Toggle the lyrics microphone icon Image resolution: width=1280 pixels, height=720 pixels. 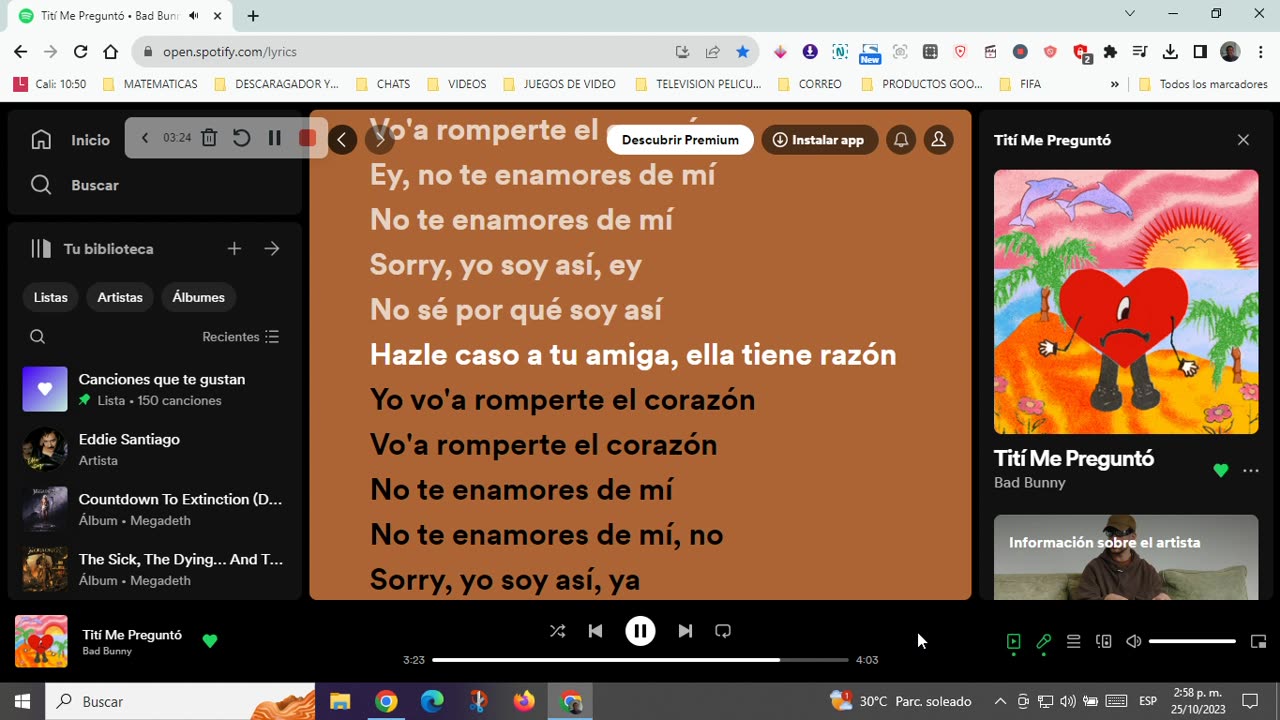tap(1044, 642)
